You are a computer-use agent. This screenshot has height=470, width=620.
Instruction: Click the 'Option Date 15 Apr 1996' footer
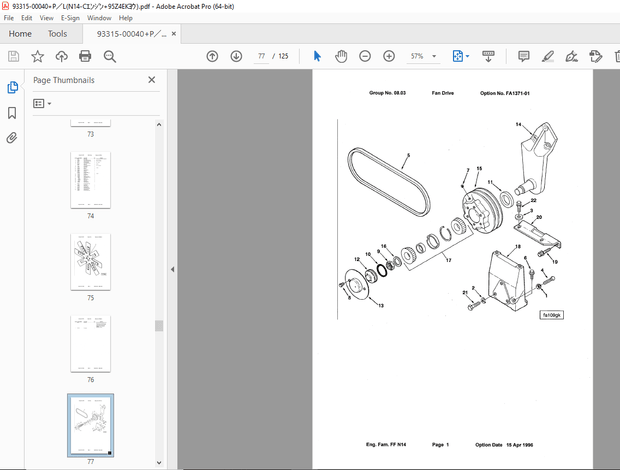tap(504, 445)
